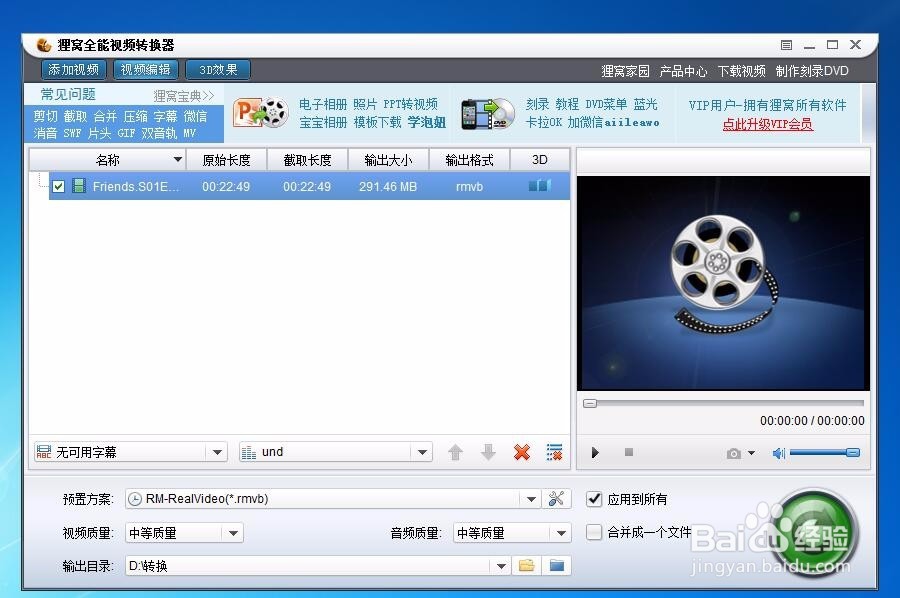Open the 产品中心 menu item
Image resolution: width=900 pixels, height=598 pixels.
(x=683, y=71)
